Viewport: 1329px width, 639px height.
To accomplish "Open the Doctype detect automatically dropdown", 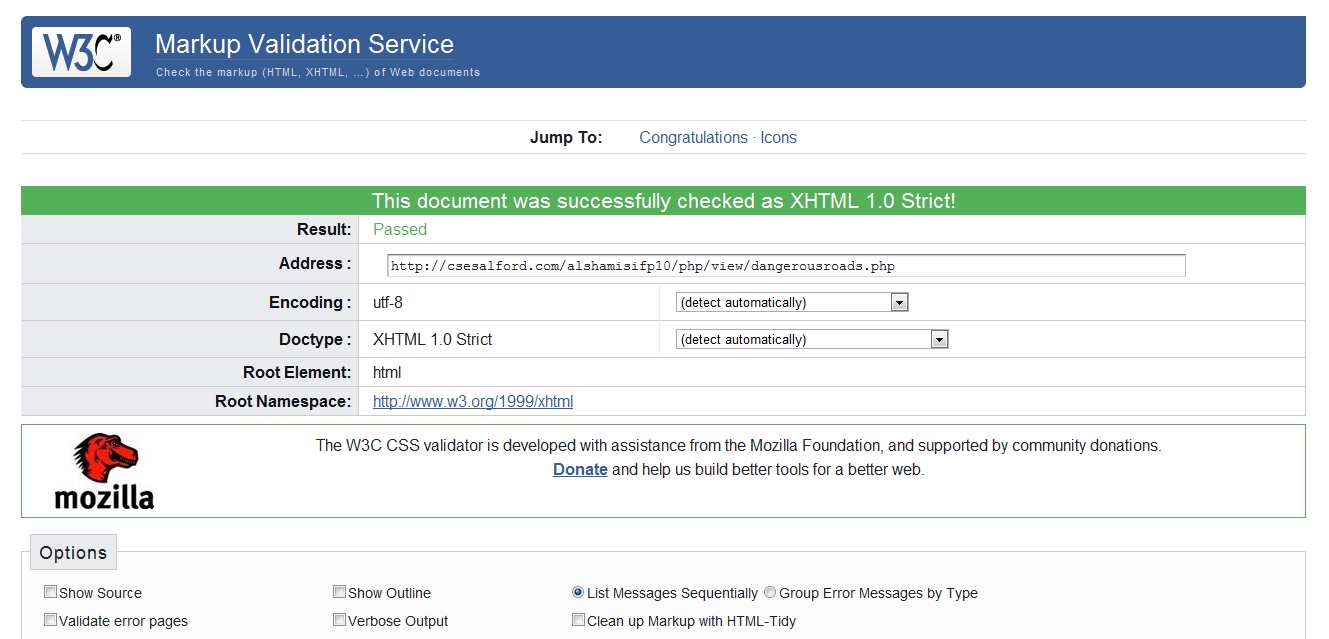I will 812,340.
